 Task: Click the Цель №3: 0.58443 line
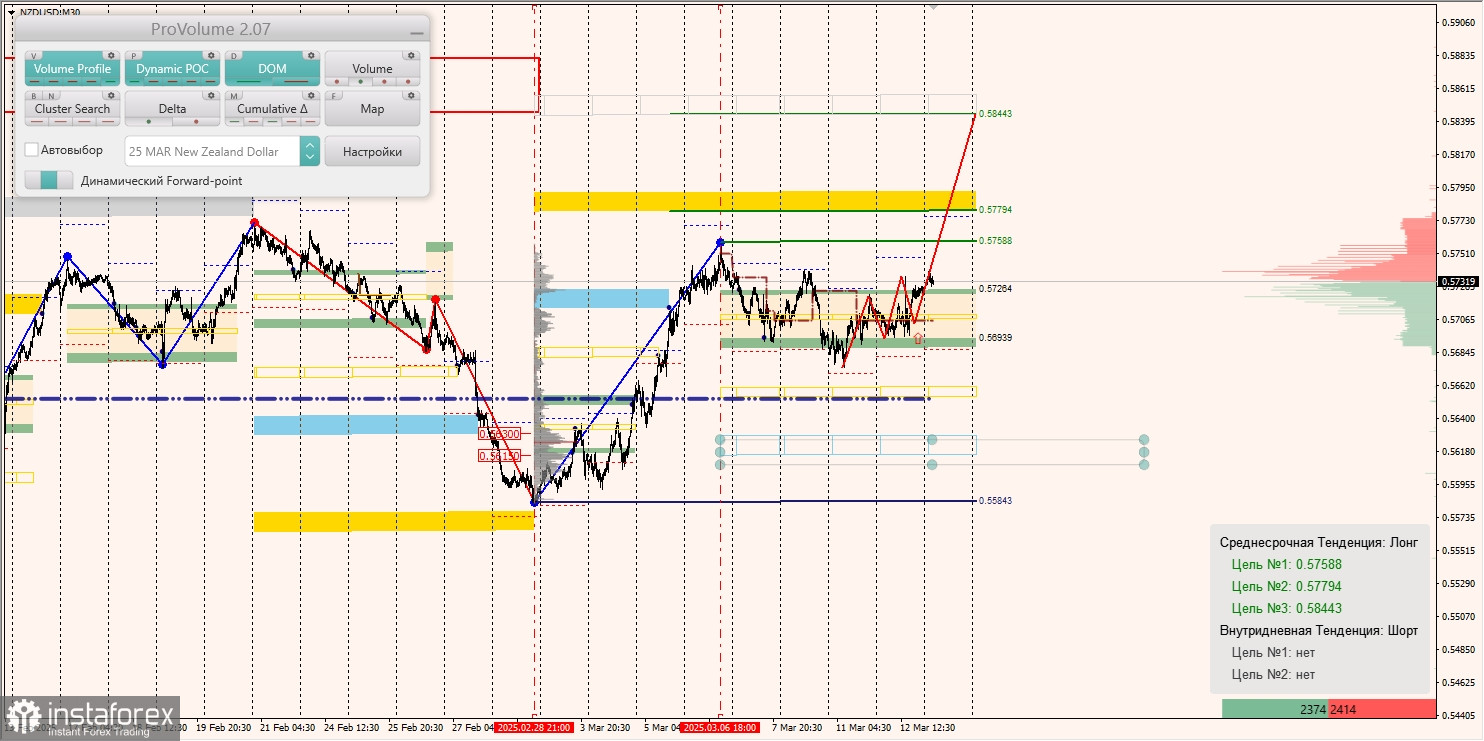pyautogui.click(x=1287, y=608)
